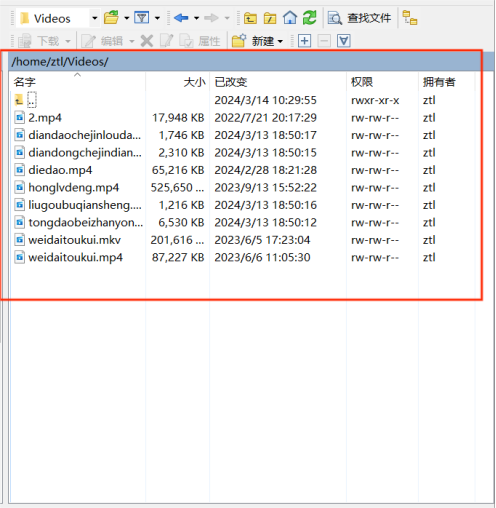Image resolution: width=496 pixels, height=508 pixels.
Task: Sort by the 已改变 column header
Action: pyautogui.click(x=231, y=82)
